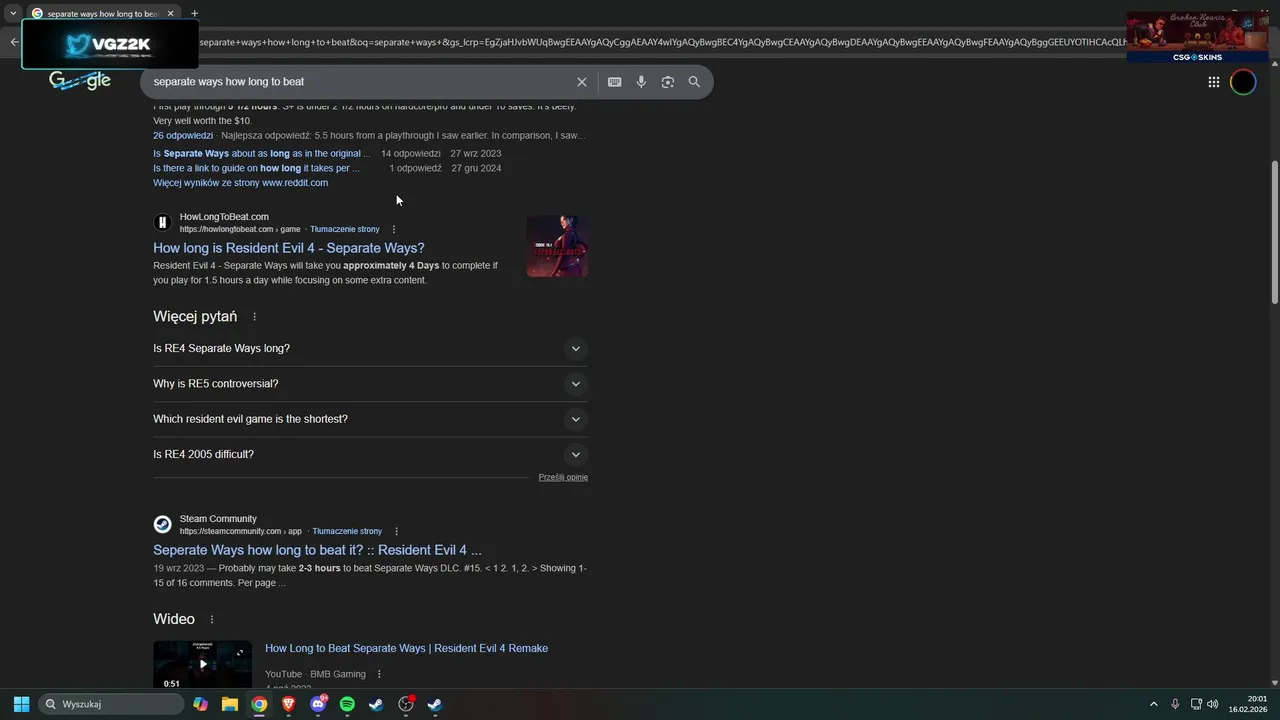Click the HowLongToBeat site favicon

[162, 223]
